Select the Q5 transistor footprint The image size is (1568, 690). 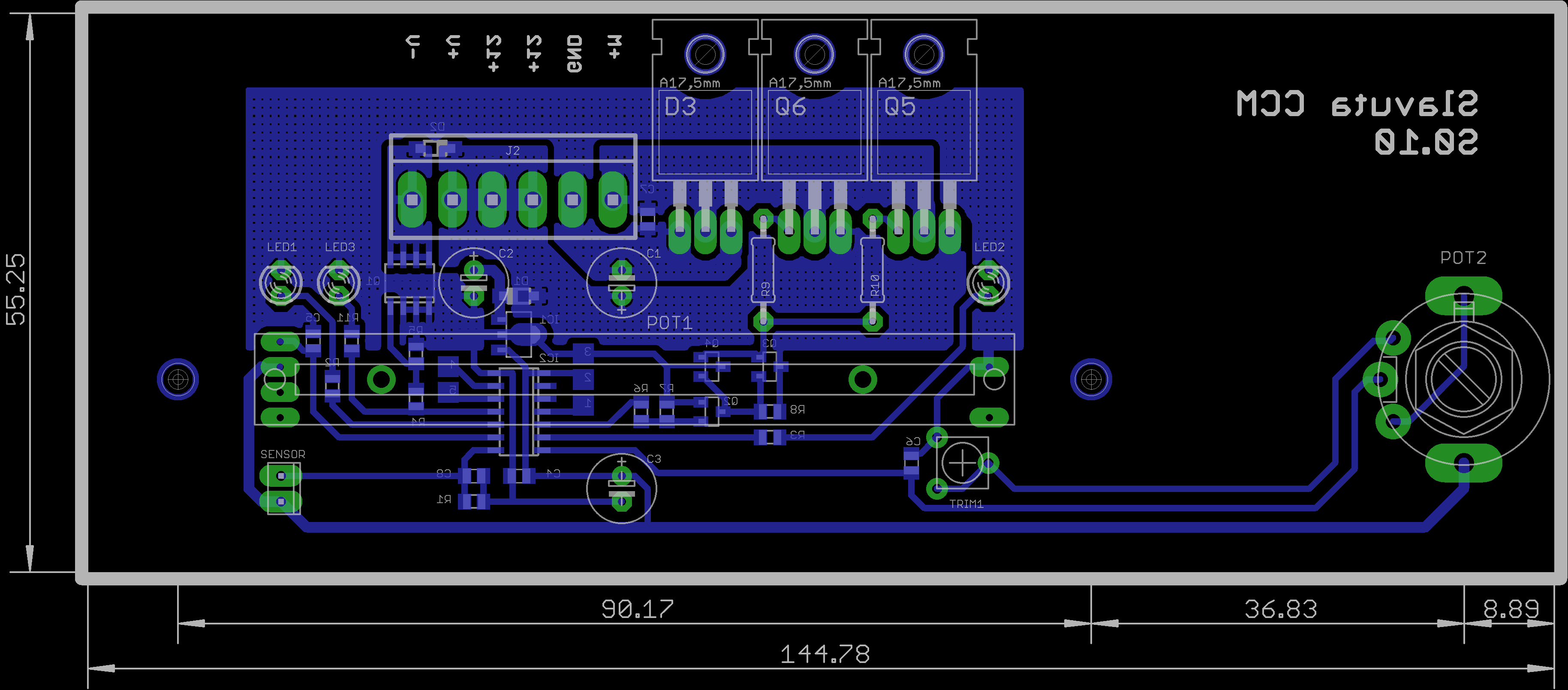(924, 131)
